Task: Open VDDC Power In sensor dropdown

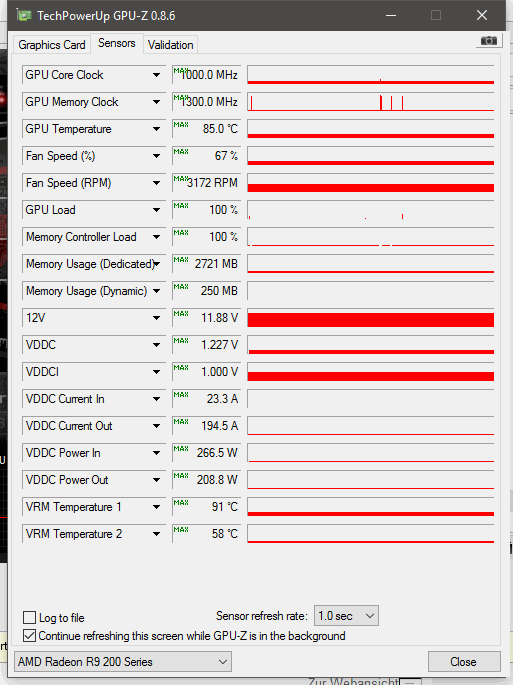Action: 156,453
